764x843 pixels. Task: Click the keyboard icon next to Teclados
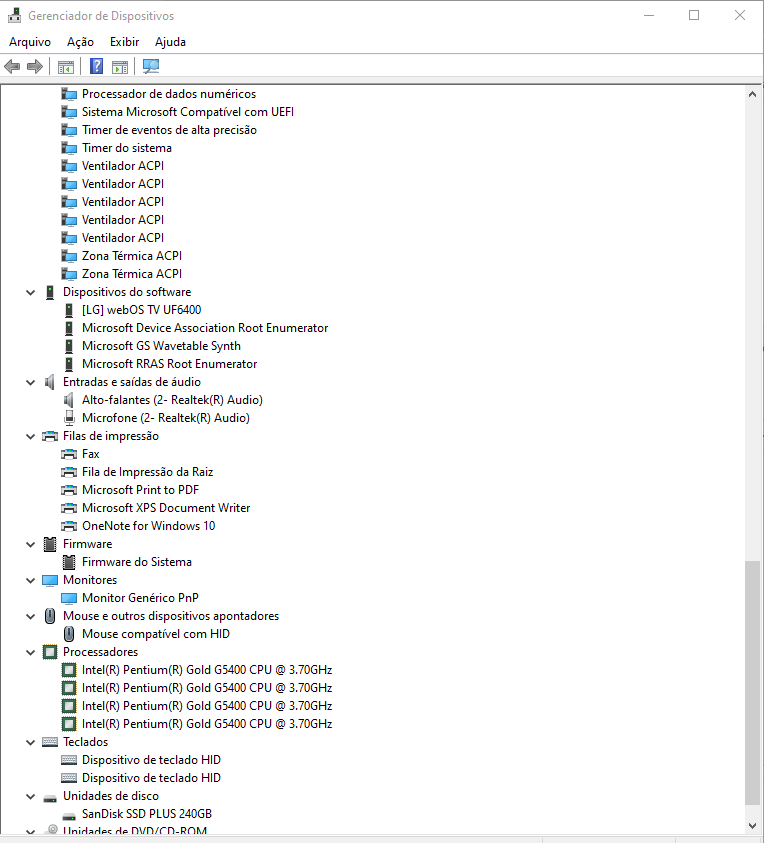(50, 742)
